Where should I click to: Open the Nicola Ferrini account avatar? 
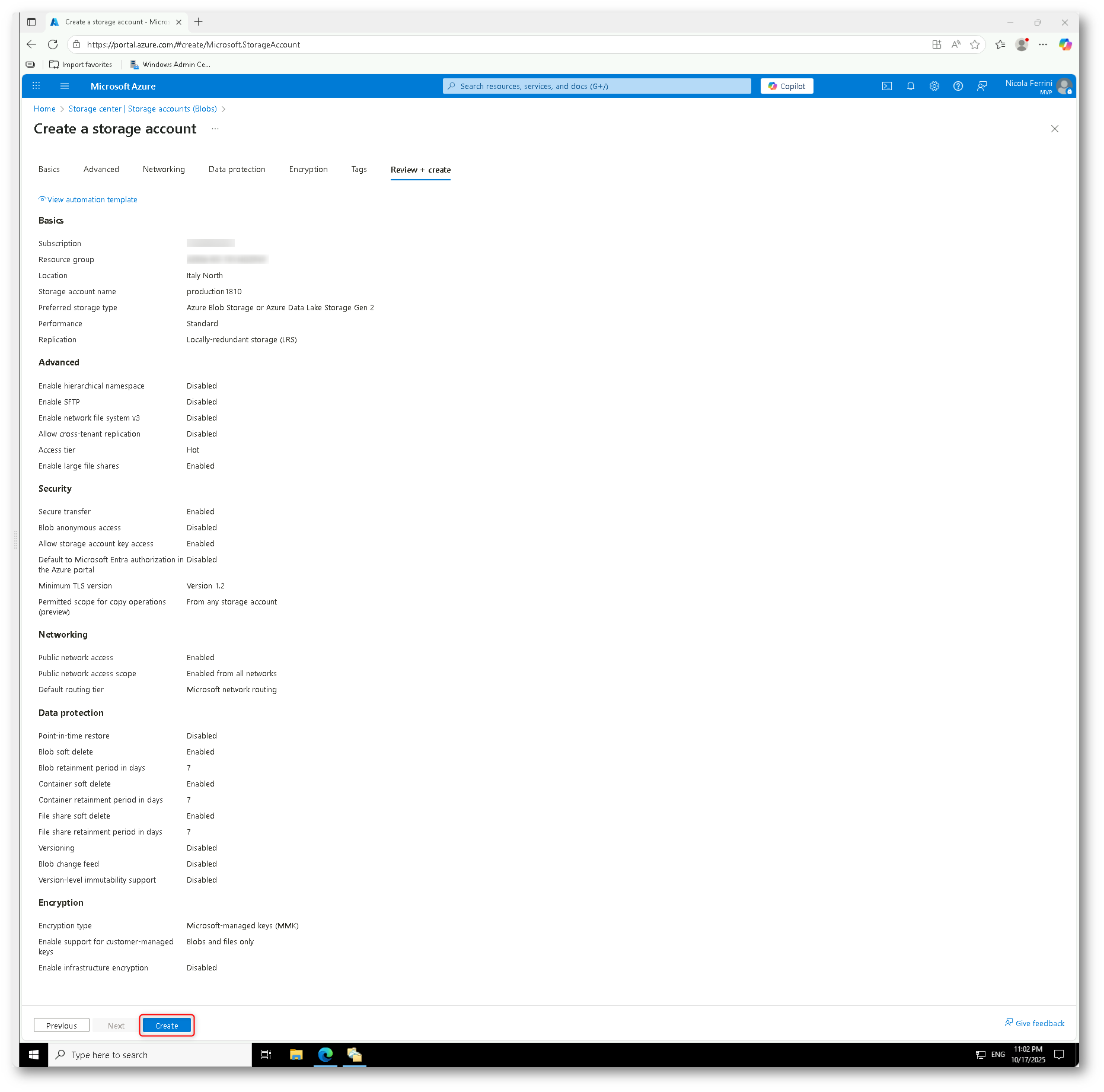(1064, 86)
